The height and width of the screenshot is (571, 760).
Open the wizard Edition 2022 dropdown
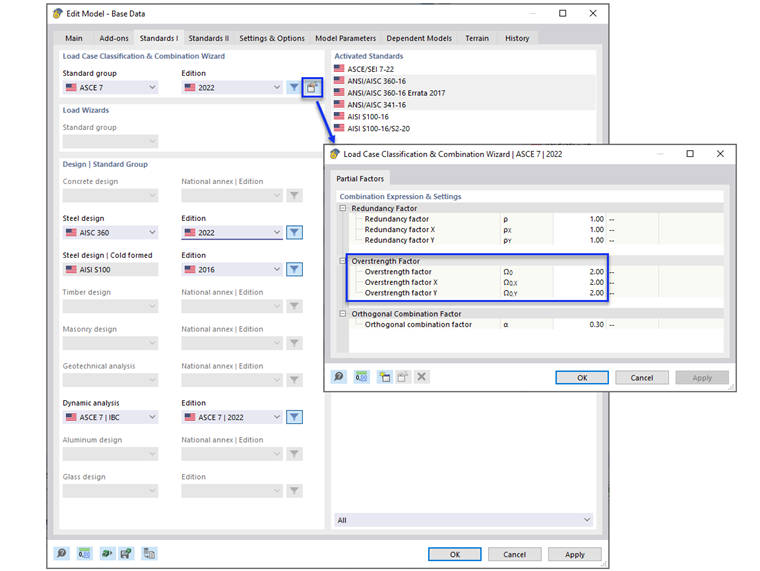coord(232,88)
